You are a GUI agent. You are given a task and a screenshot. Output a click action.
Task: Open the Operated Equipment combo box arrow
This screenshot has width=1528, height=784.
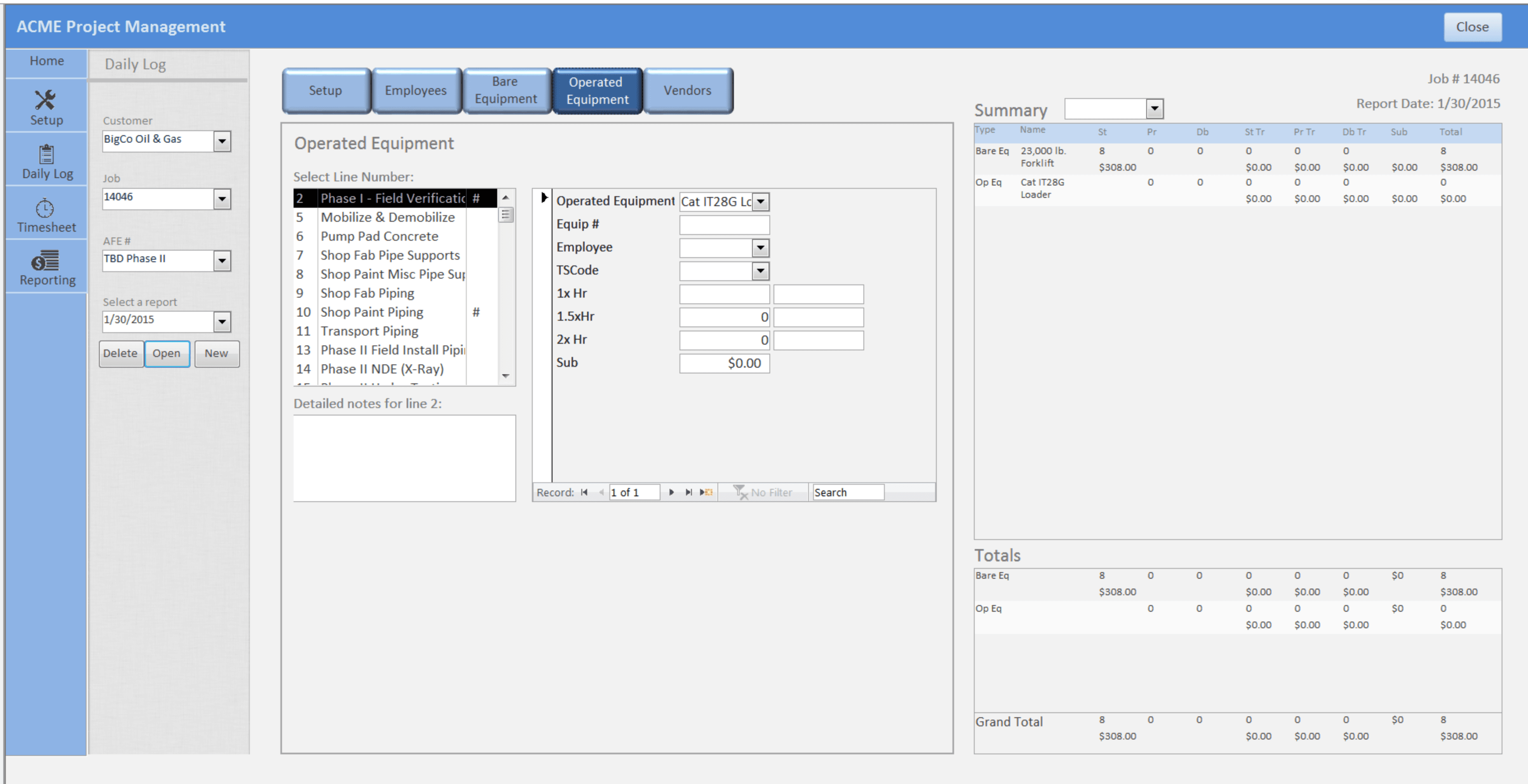pyautogui.click(x=760, y=202)
